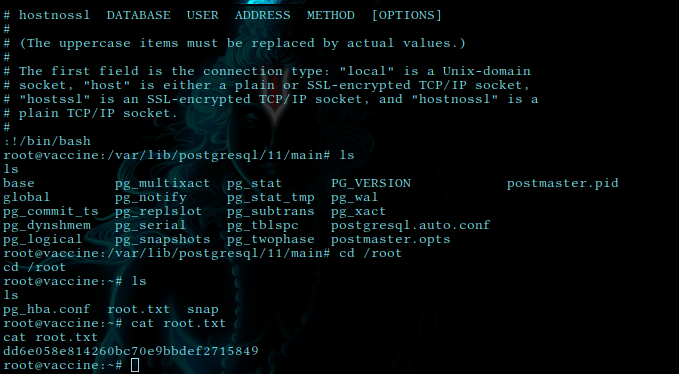This screenshot has width=679, height=374.
Task: Click the postmaster.opts file entry
Action: click(x=391, y=239)
